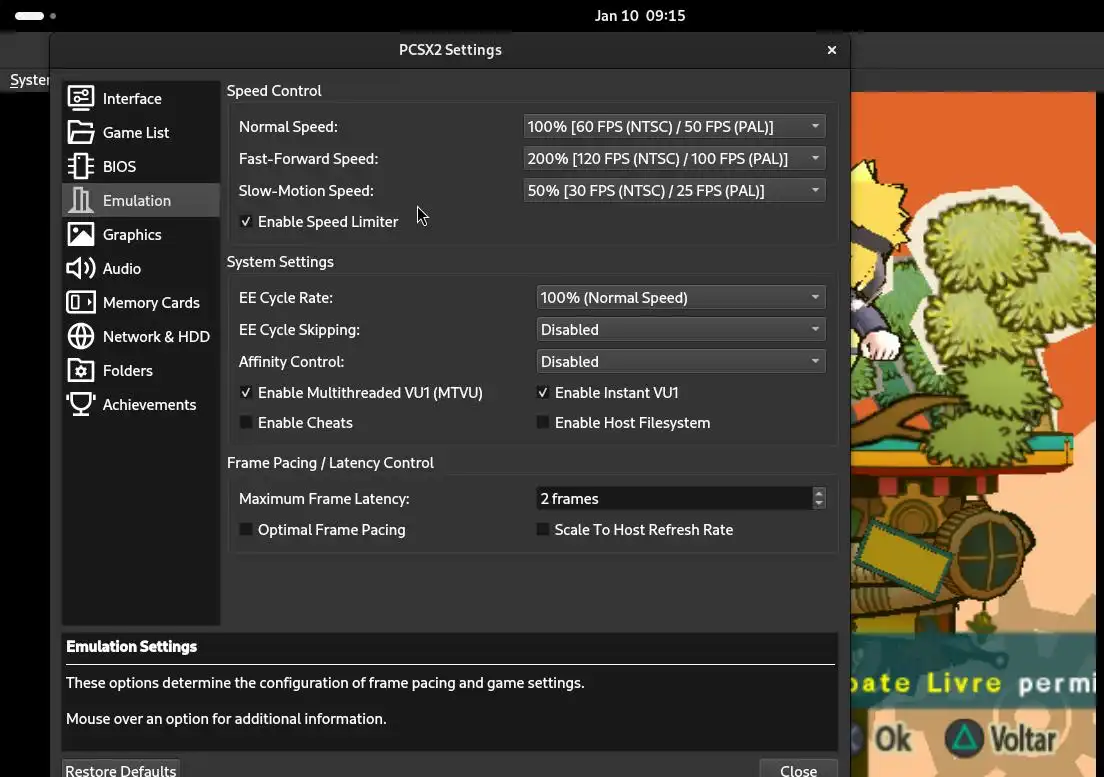
Task: Open the Interface settings icon
Action: tap(80, 98)
